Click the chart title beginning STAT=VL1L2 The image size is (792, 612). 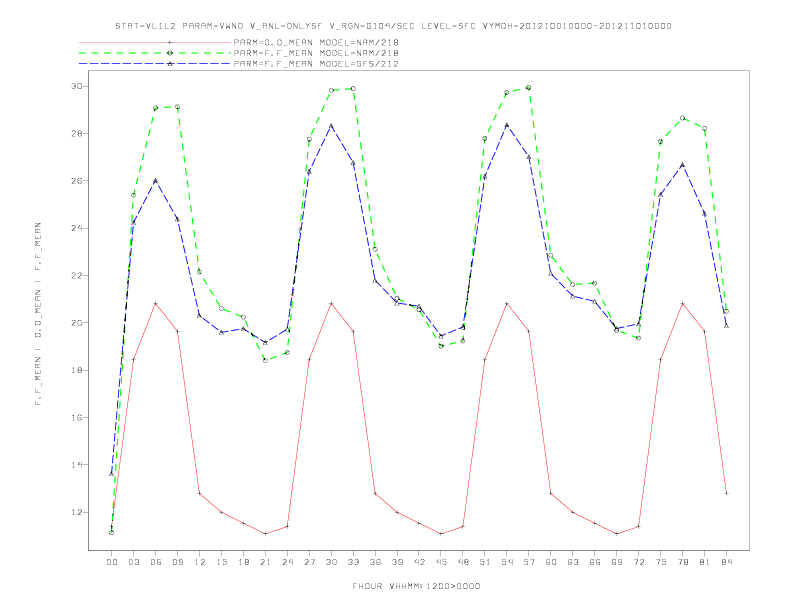click(393, 26)
